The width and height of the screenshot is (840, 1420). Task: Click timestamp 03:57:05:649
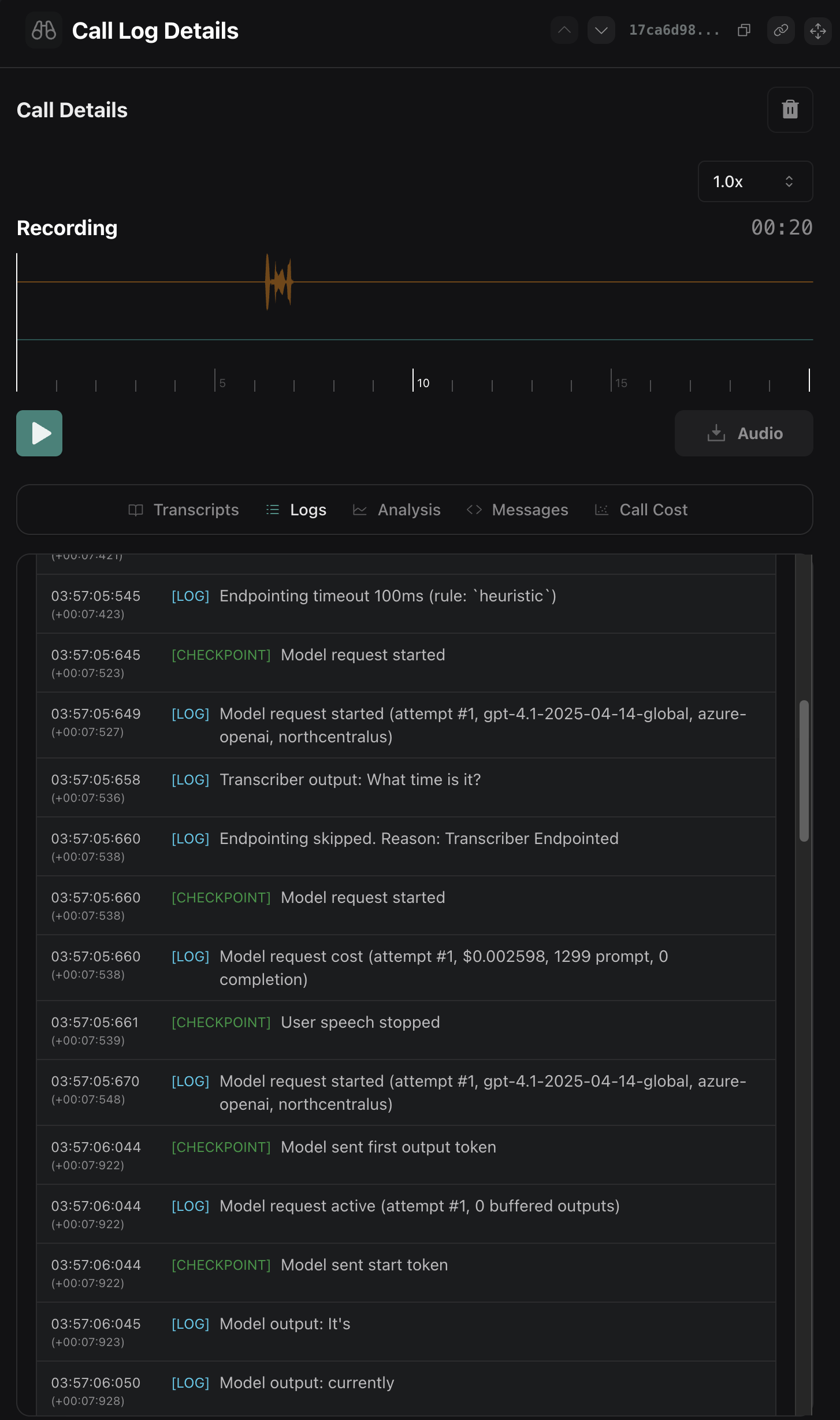96,713
